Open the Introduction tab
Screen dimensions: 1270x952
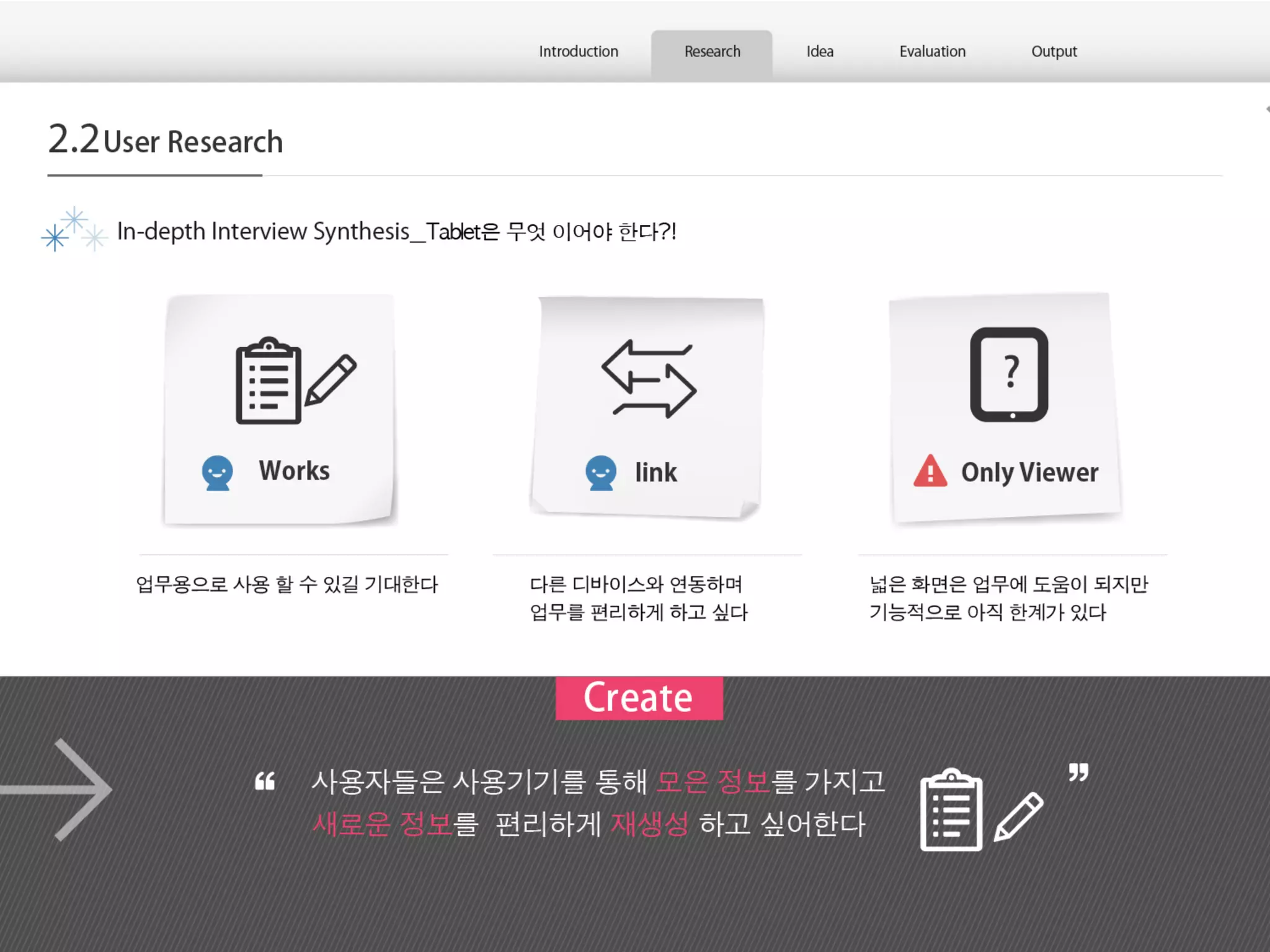pyautogui.click(x=578, y=51)
